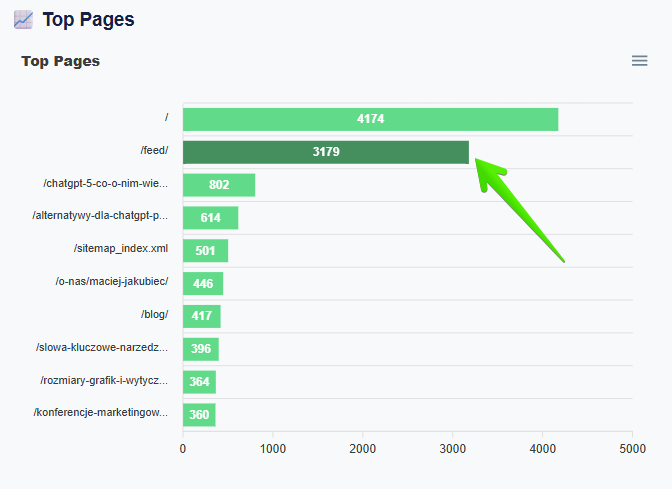Open the chart hamburger menu
This screenshot has height=489, width=672.
coord(639,61)
